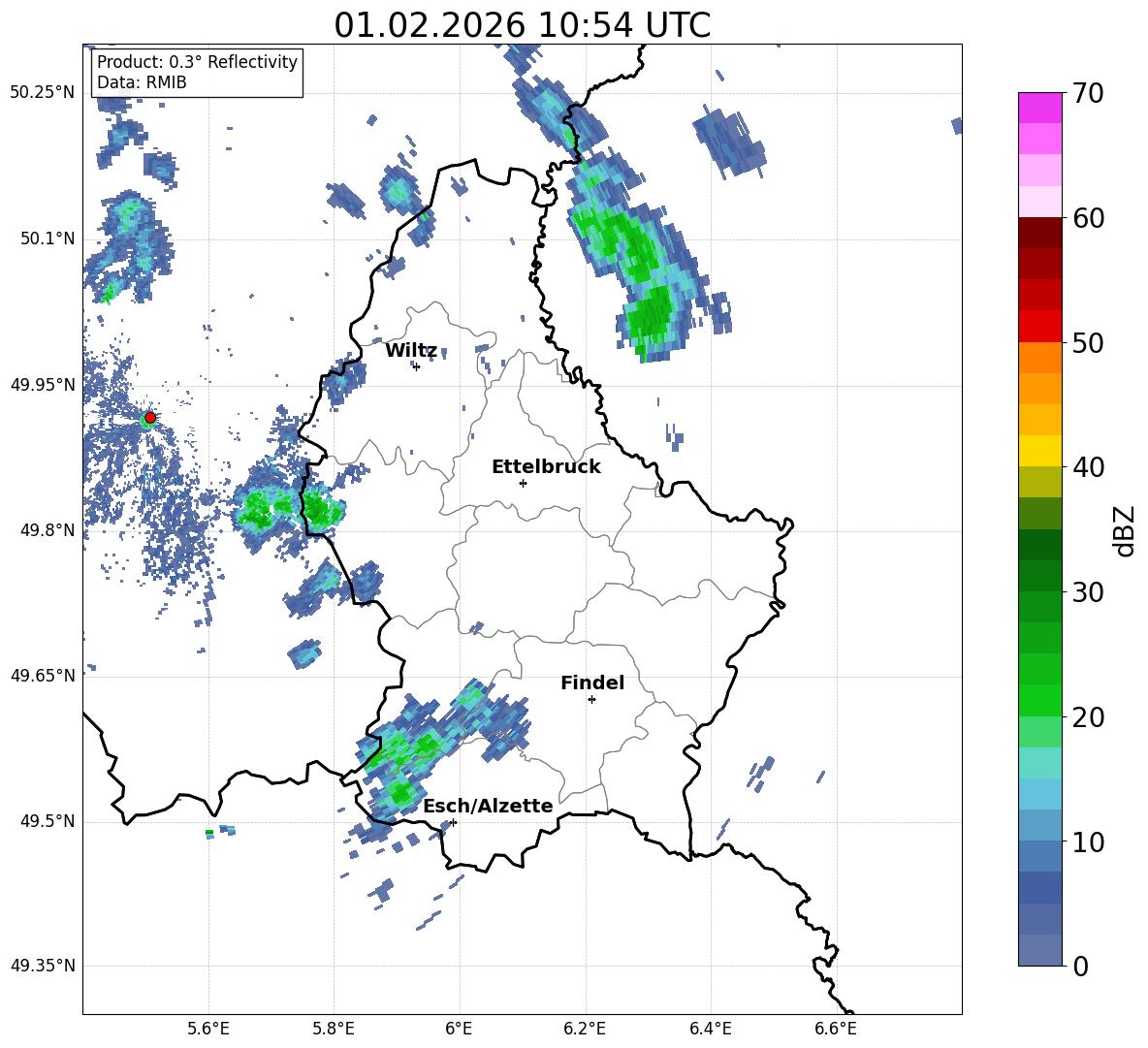Click the 6.4°E longitude tick label
The width and height of the screenshot is (1148, 1048).
pos(710,1030)
